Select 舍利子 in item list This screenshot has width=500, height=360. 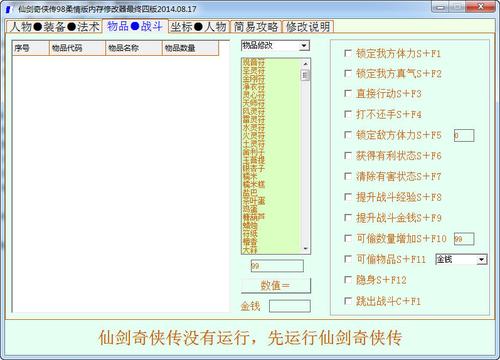(x=254, y=152)
